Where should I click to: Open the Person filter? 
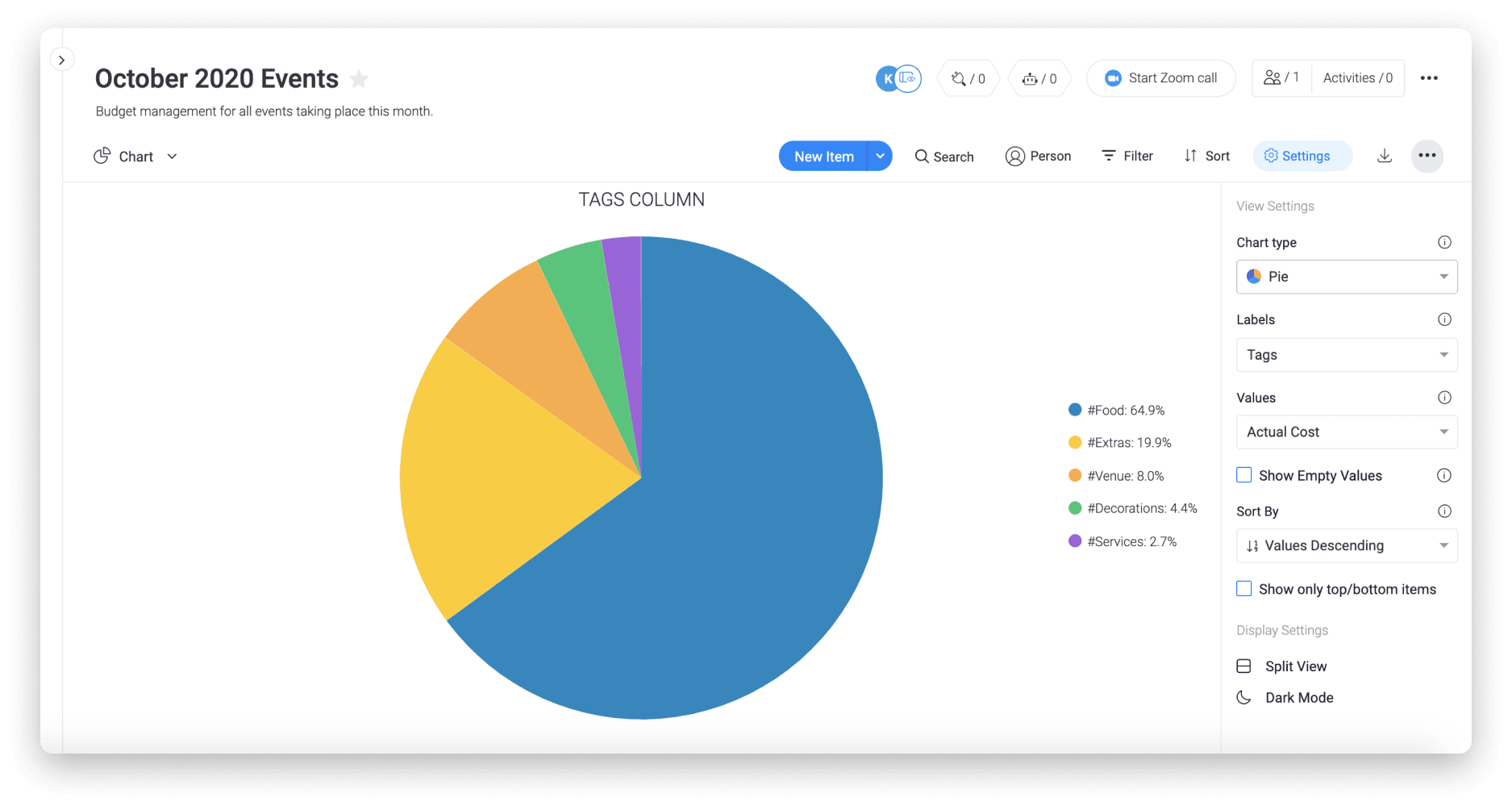1039,156
